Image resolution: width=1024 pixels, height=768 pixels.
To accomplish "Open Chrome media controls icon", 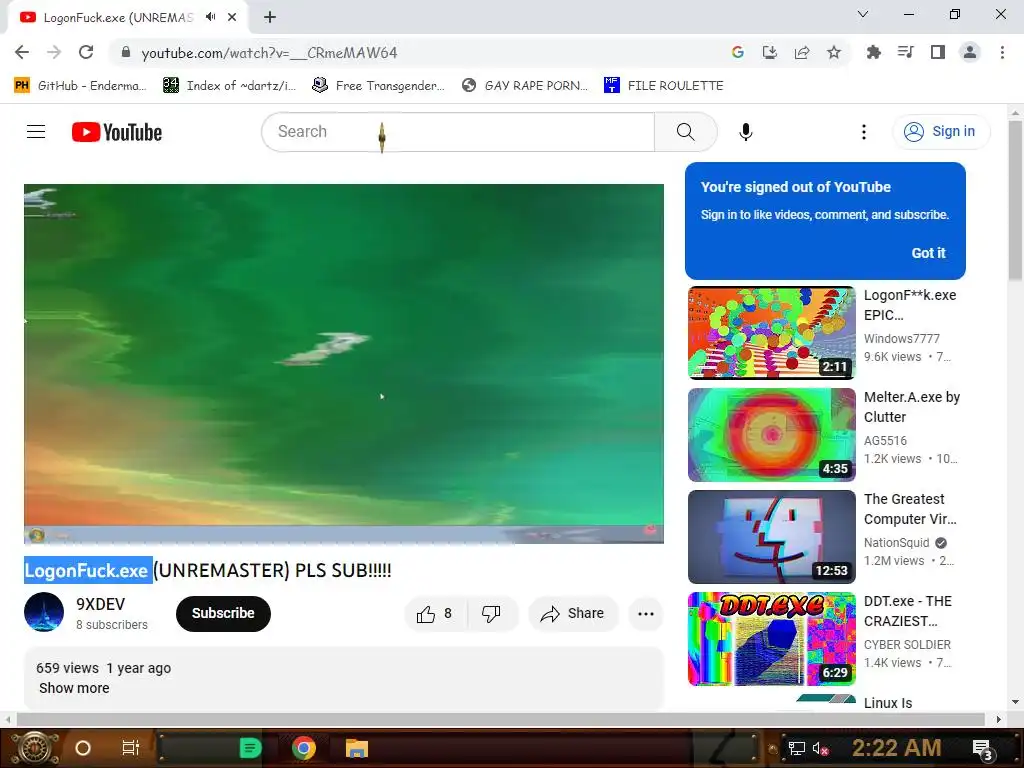I will tap(905, 52).
